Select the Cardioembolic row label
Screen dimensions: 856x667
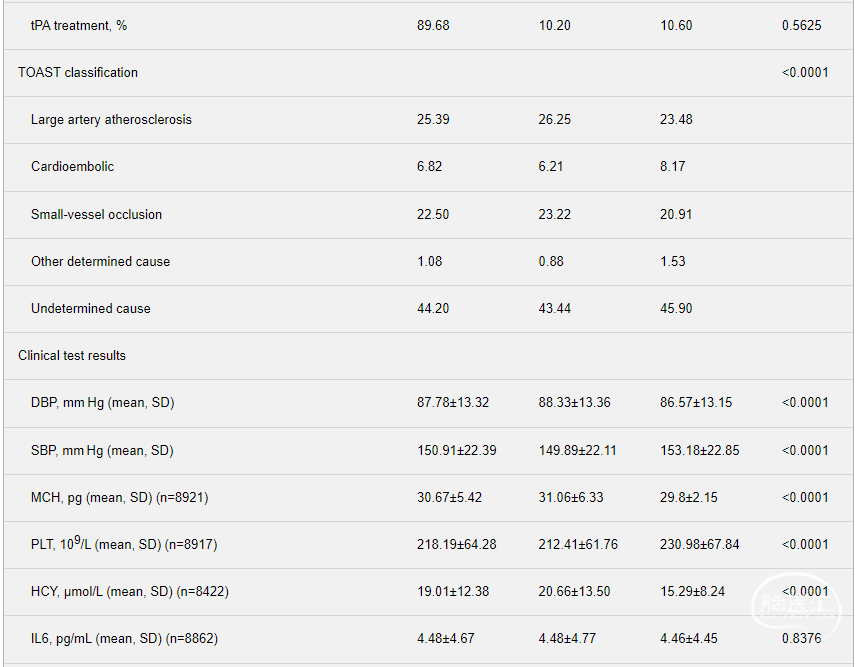pyautogui.click(x=72, y=166)
